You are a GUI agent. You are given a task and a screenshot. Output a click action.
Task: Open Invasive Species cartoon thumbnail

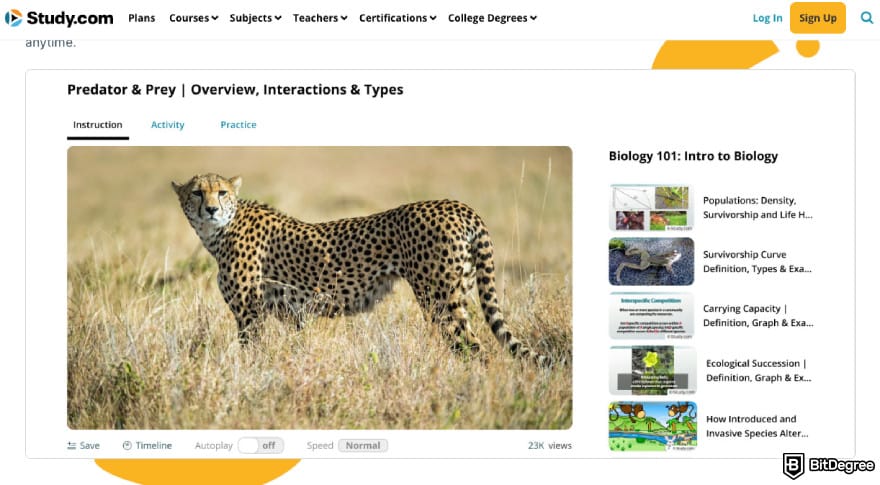[x=652, y=426]
